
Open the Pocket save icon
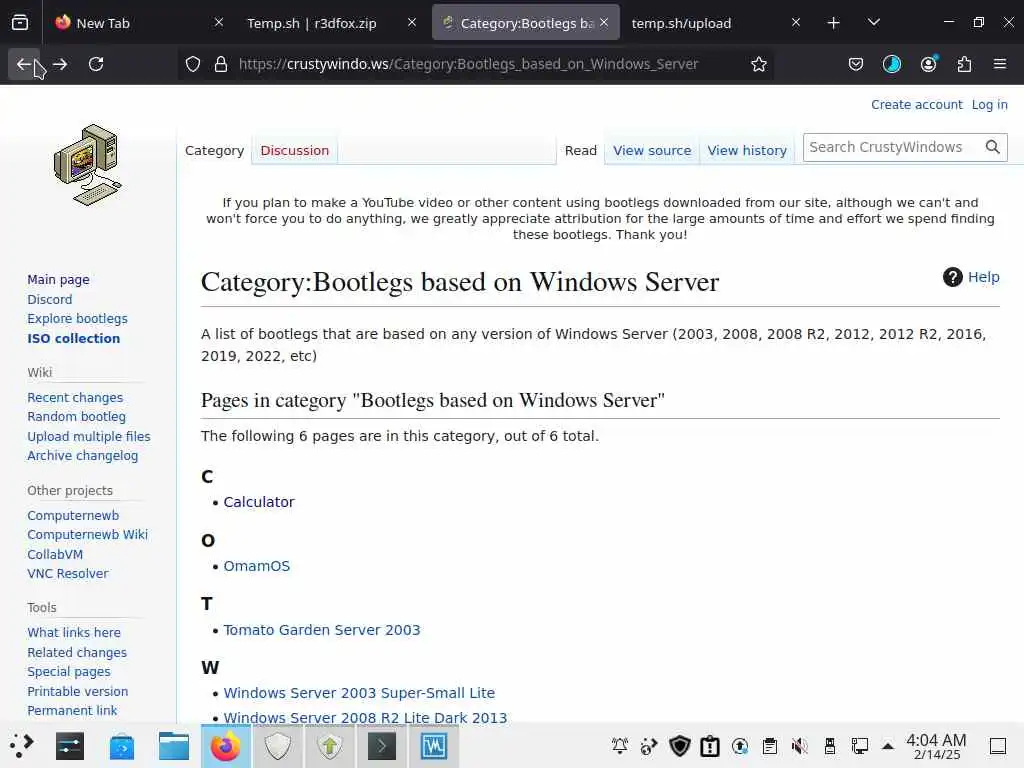(x=856, y=64)
